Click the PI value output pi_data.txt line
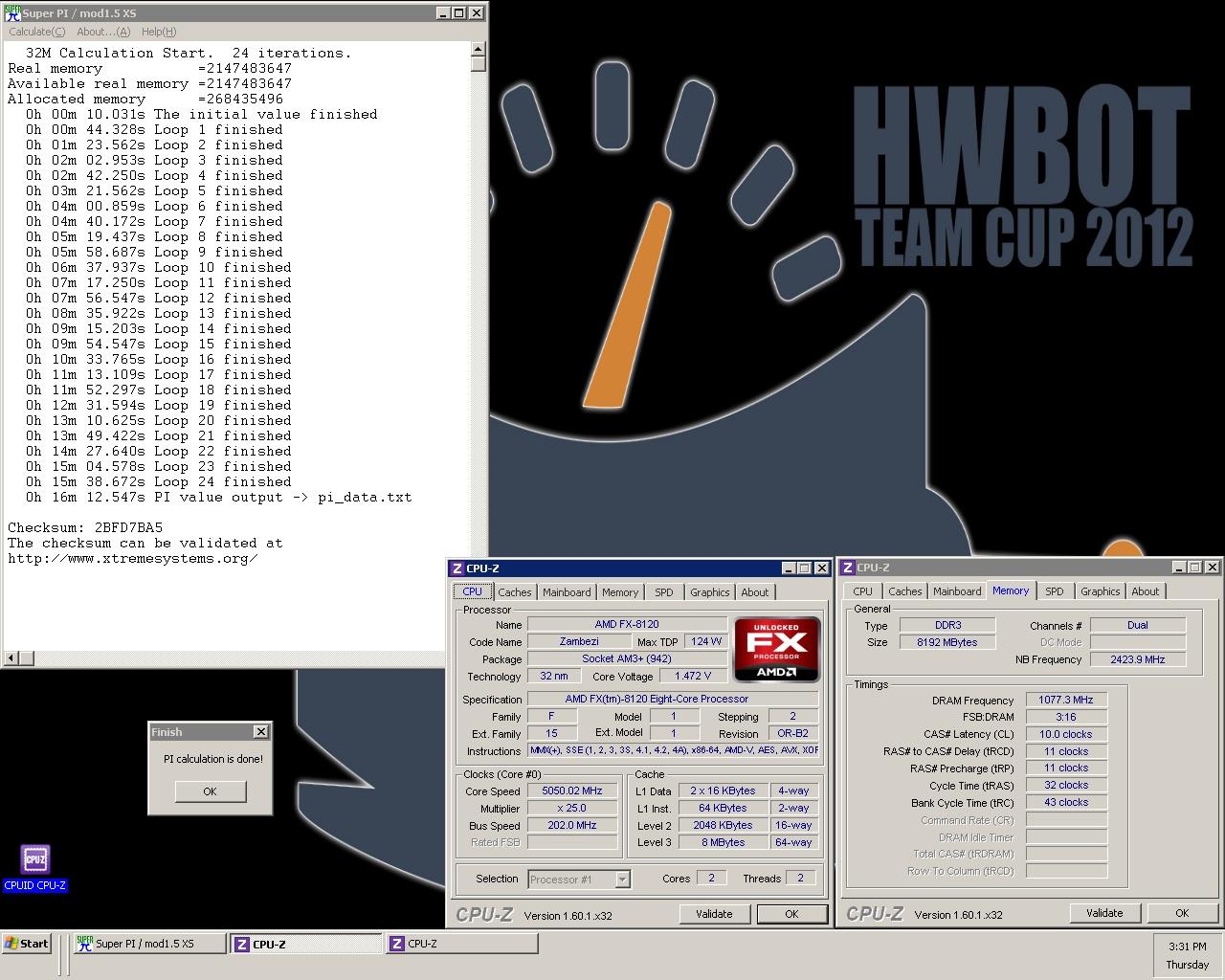 pos(219,498)
